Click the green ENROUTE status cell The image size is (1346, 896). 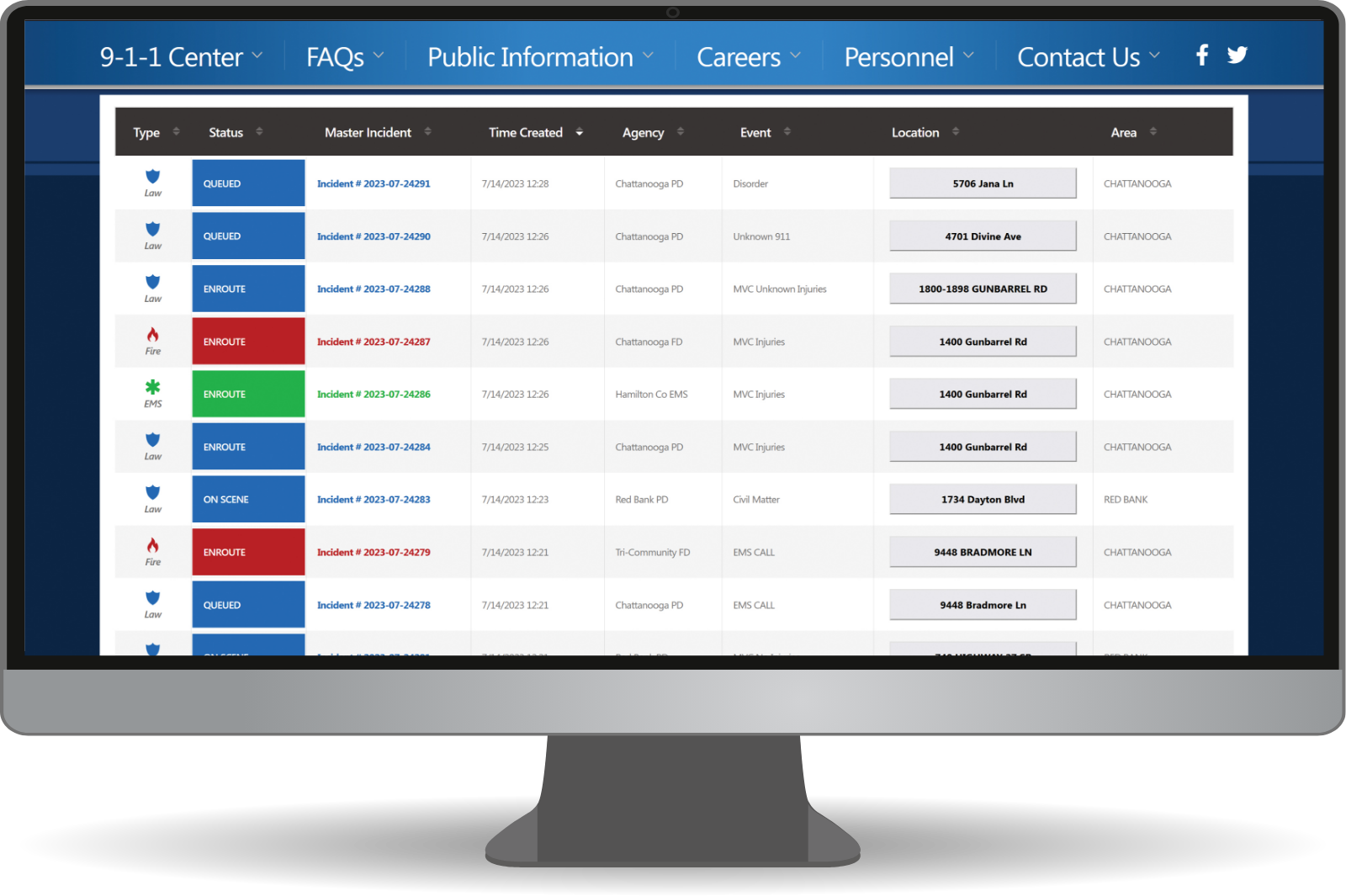click(x=248, y=394)
